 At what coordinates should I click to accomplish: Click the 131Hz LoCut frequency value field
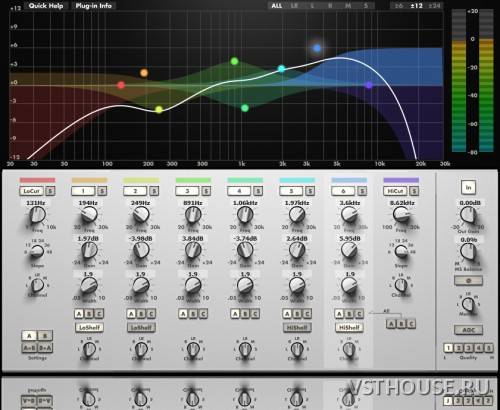pos(36,203)
